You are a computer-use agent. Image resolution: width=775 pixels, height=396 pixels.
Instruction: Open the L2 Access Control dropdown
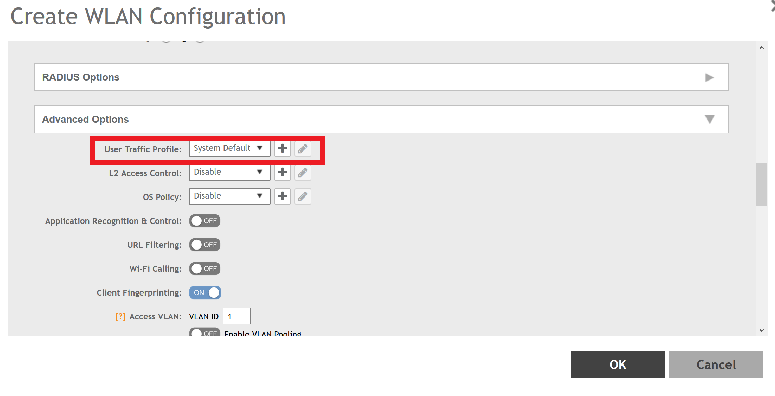(x=230, y=172)
